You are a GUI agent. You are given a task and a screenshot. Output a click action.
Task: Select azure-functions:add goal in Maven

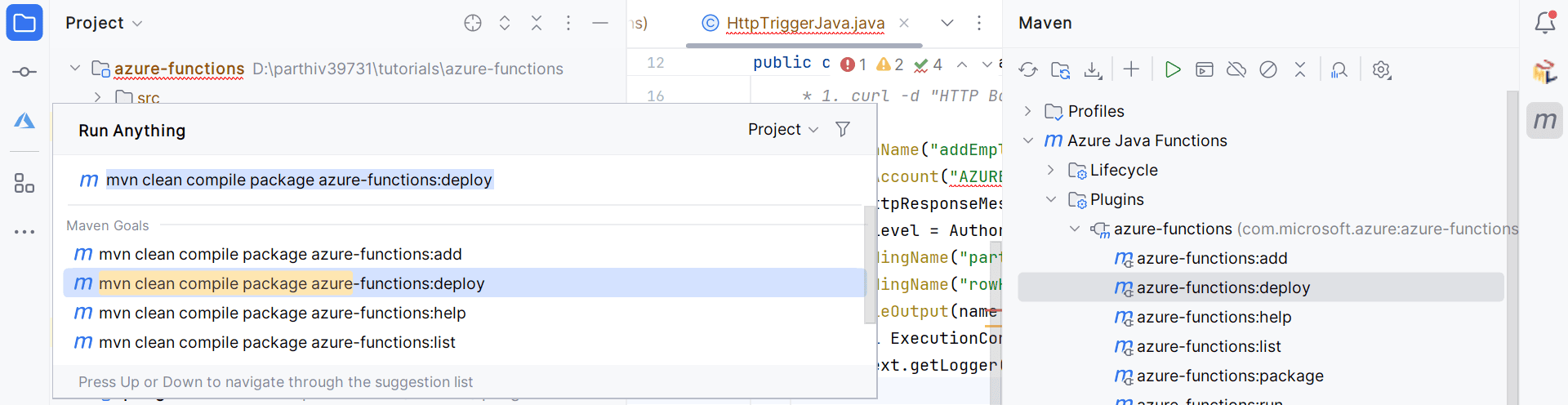coord(1212,258)
